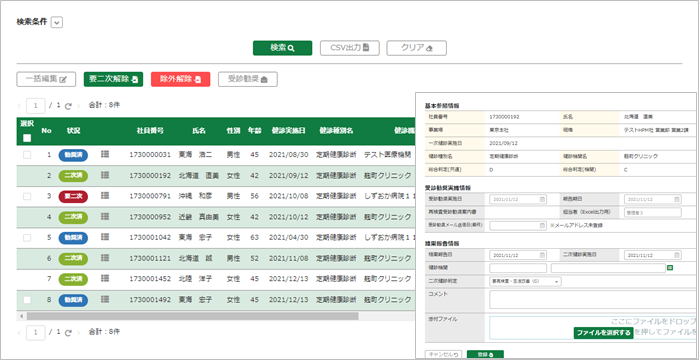Open calendar for 二次健診実施日 date field

point(677,255)
